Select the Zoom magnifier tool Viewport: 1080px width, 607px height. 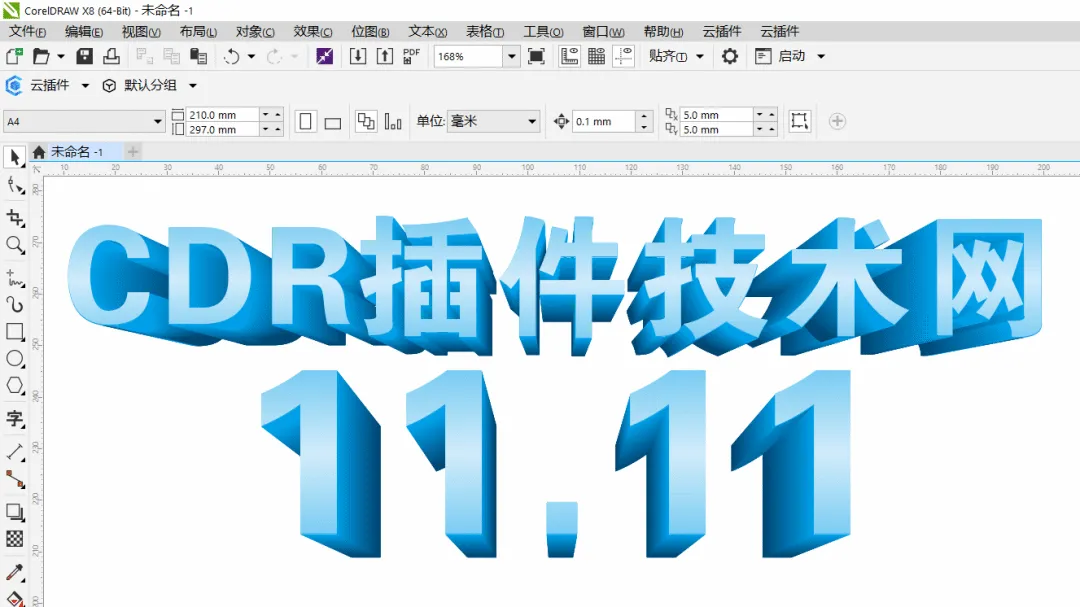[14, 245]
